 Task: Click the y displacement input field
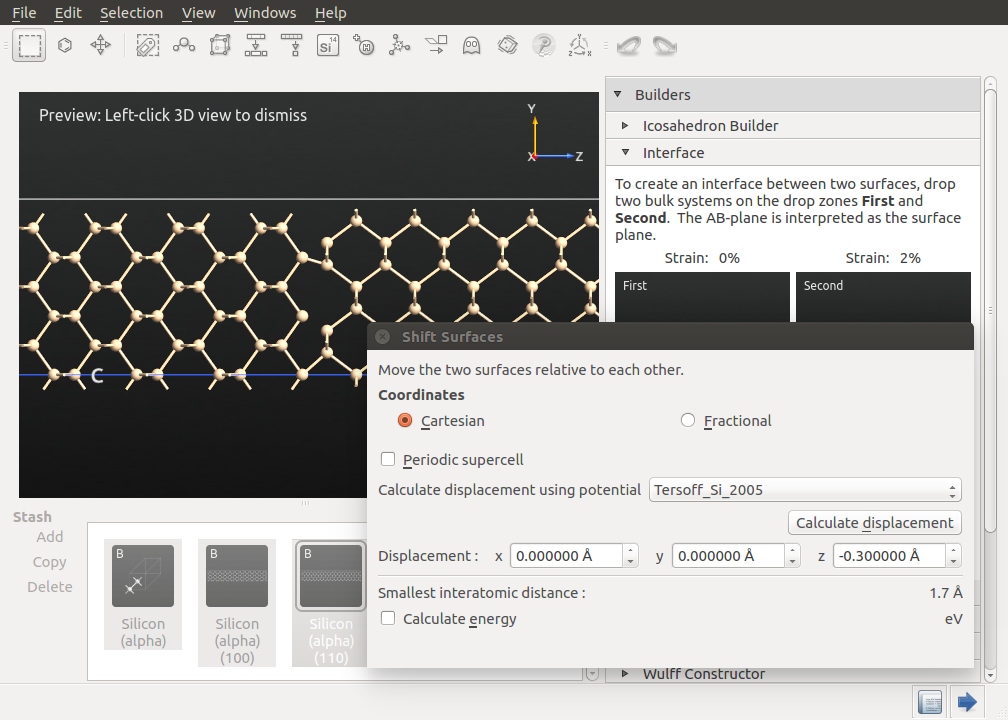click(728, 555)
